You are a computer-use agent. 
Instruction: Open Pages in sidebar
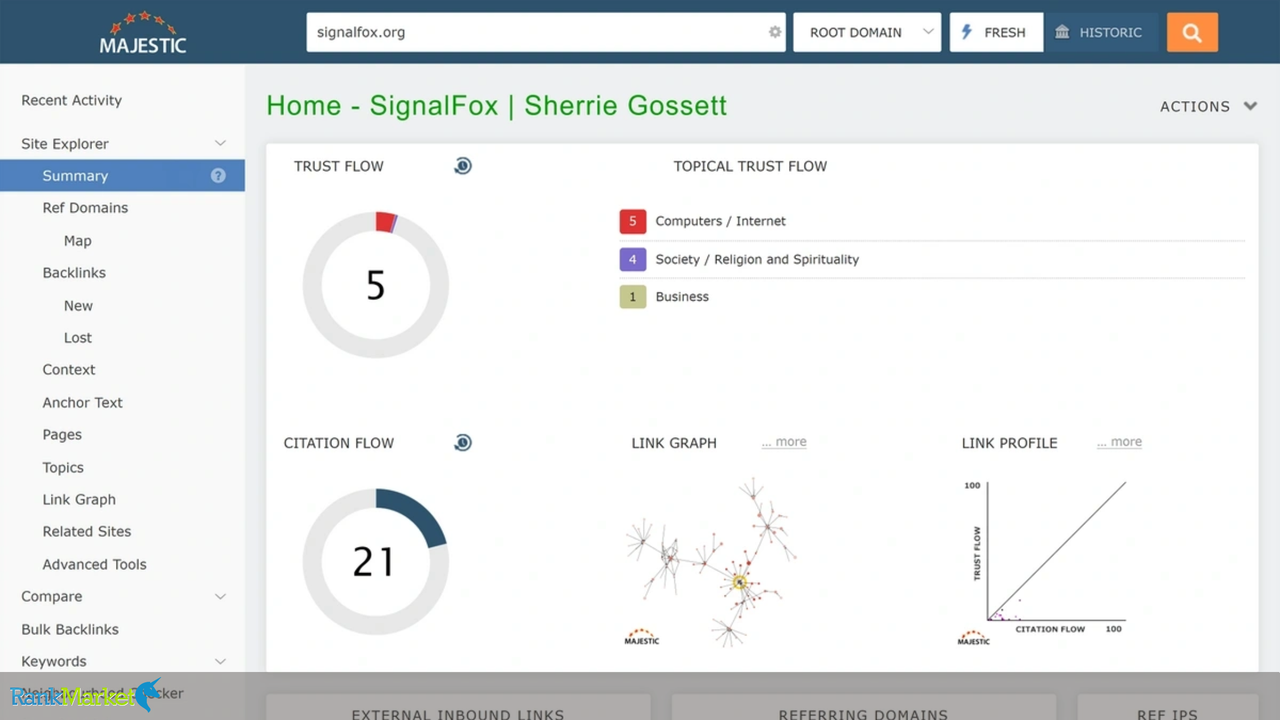62,435
